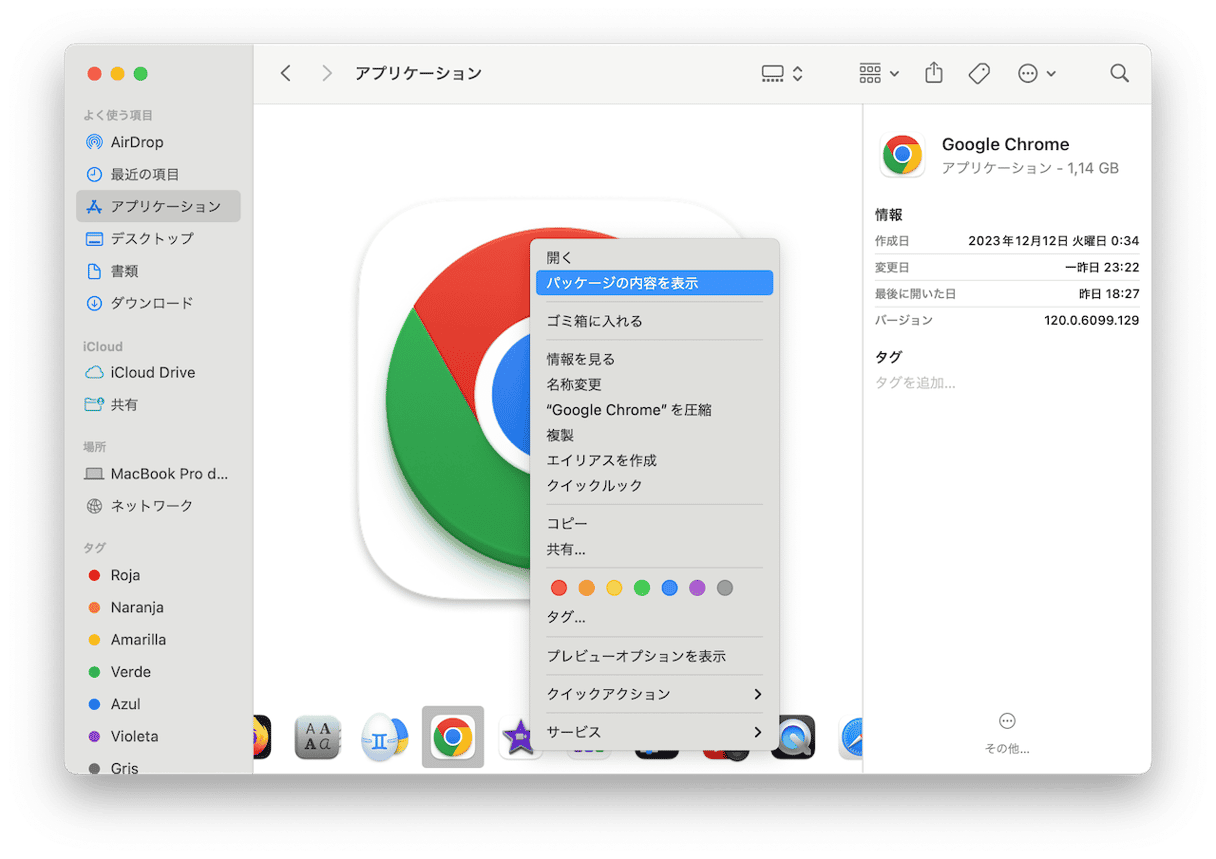
Task: Open AirDrop in the sidebar
Action: (136, 142)
